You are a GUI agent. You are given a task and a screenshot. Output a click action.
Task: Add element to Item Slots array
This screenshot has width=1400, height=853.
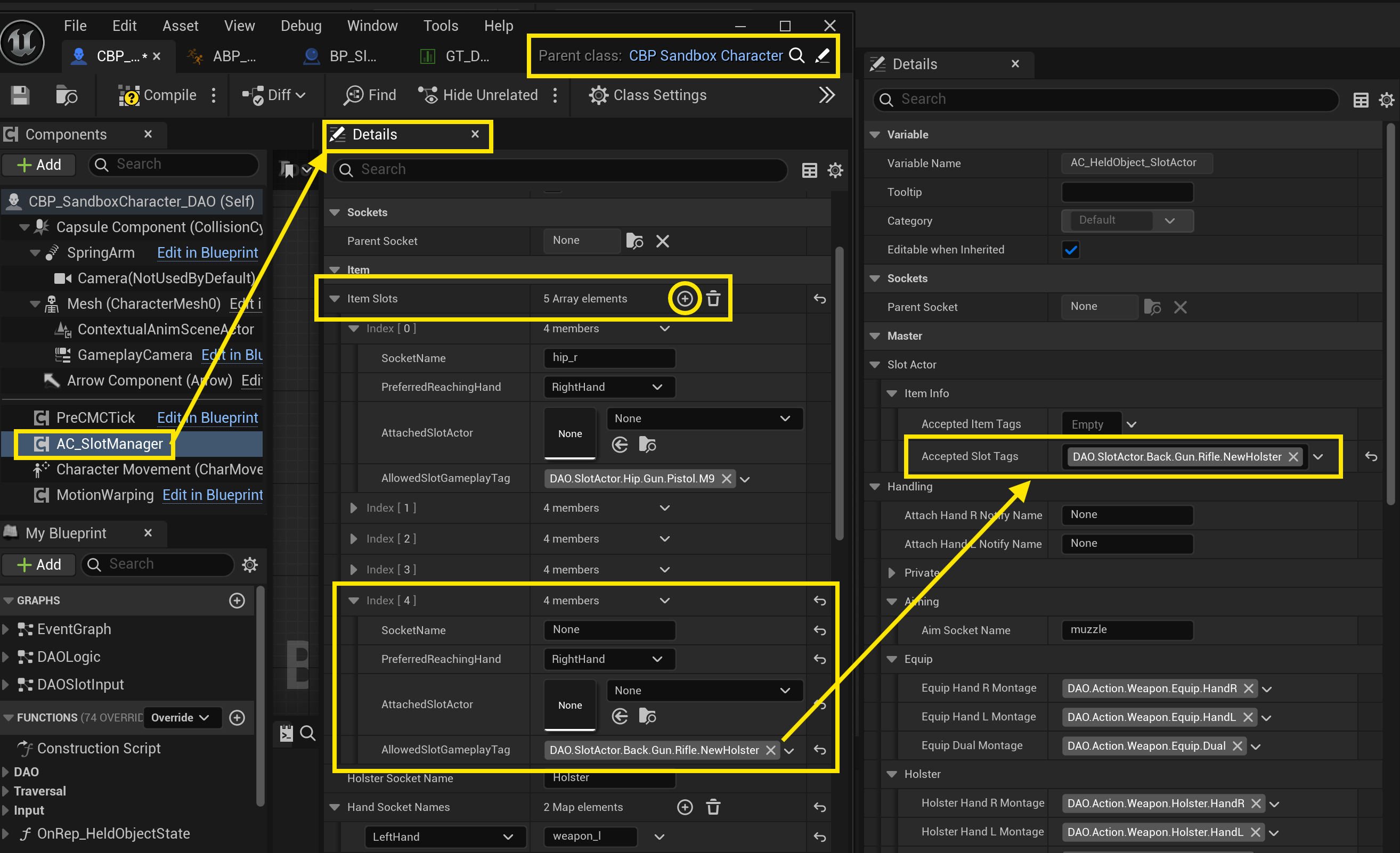(685, 298)
